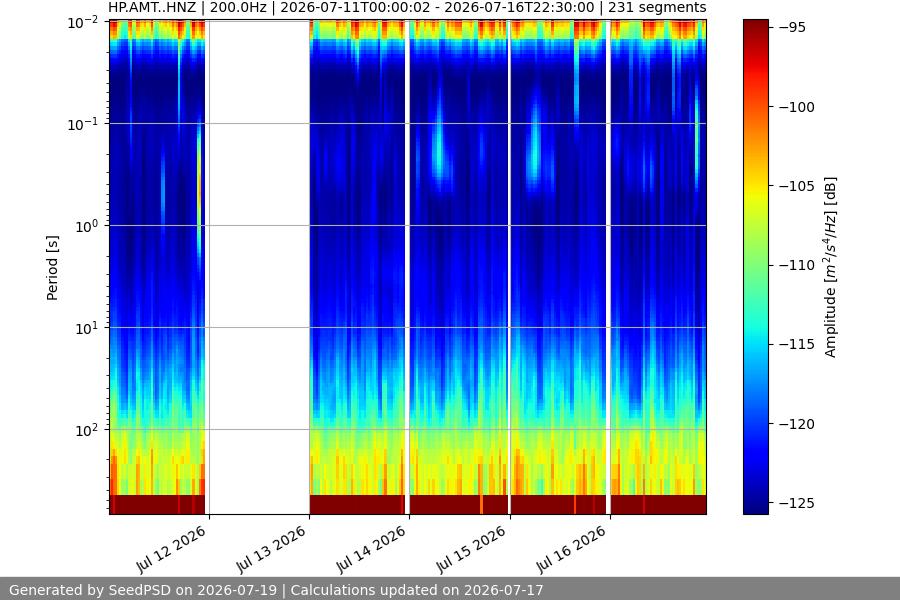Screen dimensions: 900x600
Task: Click the Jul 15 2026 date label
Action: pyautogui.click(x=471, y=549)
